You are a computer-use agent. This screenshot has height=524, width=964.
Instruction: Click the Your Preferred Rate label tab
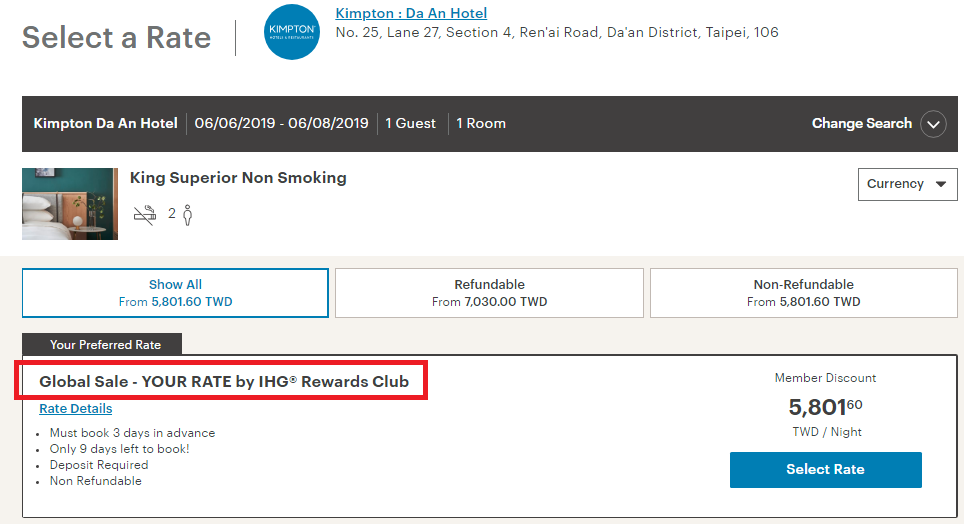(102, 344)
